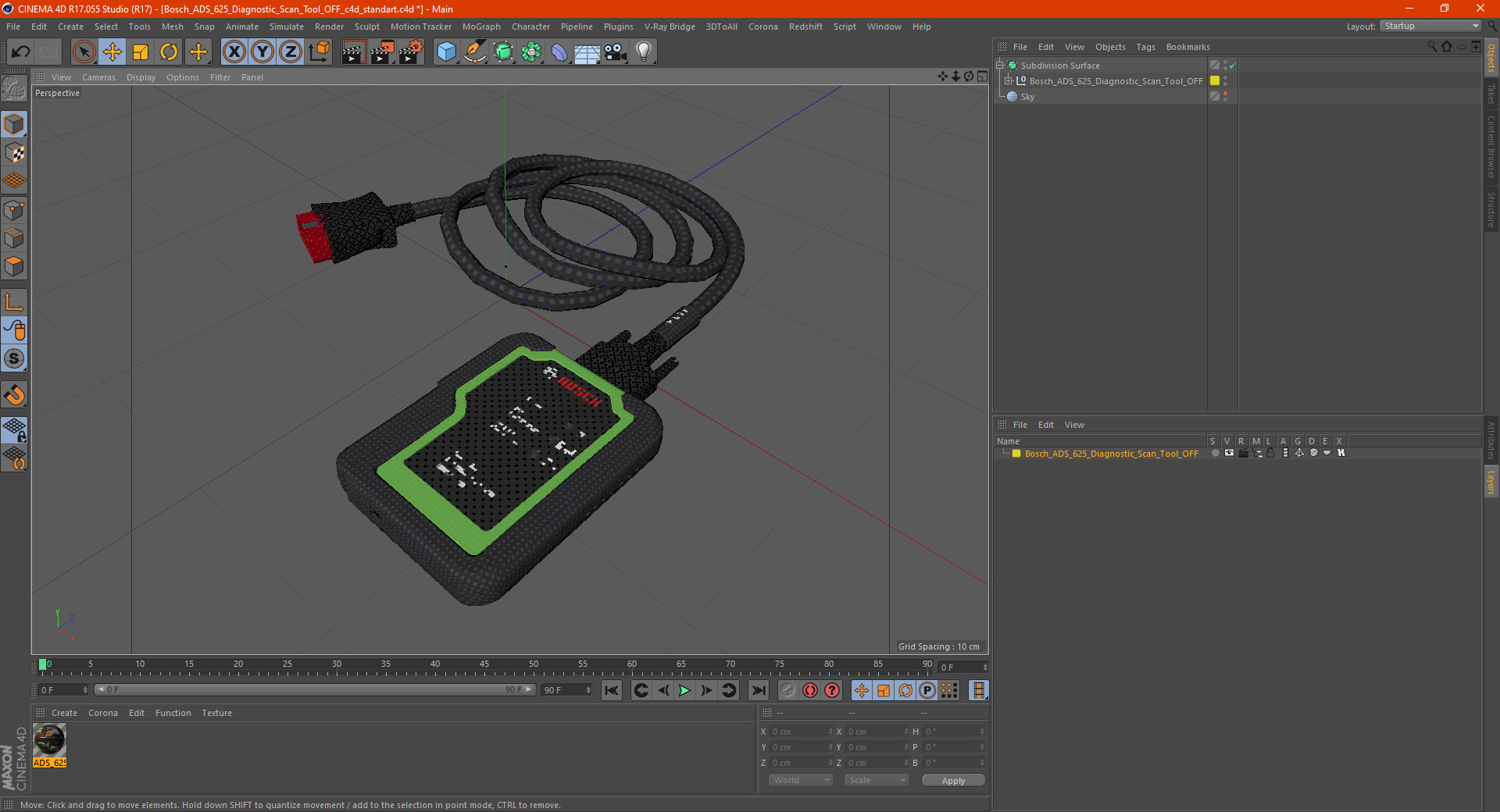Open Object Manager Tags menu
1500x812 pixels.
point(1145,47)
